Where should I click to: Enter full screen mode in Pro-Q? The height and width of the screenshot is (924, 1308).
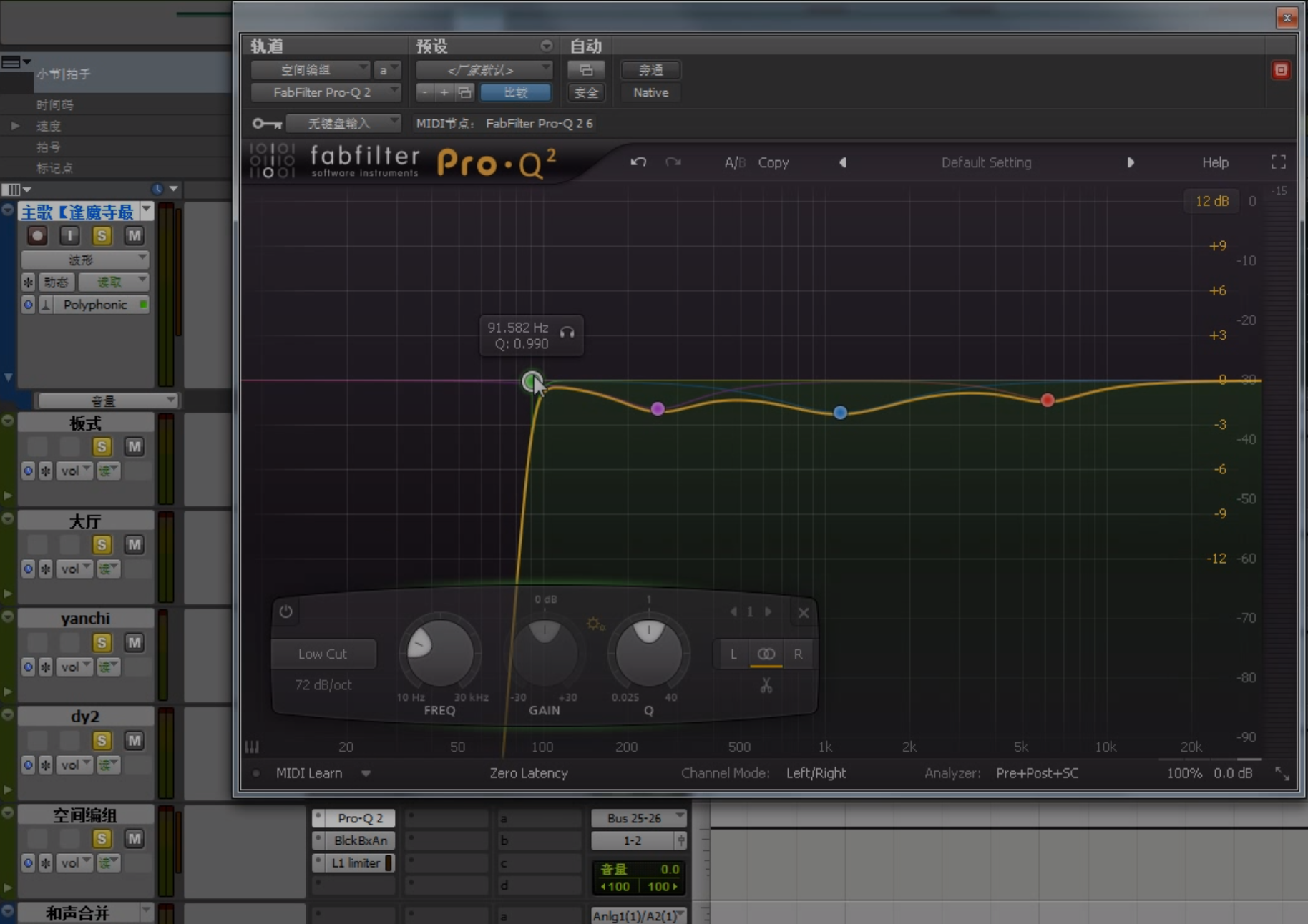point(1278,162)
